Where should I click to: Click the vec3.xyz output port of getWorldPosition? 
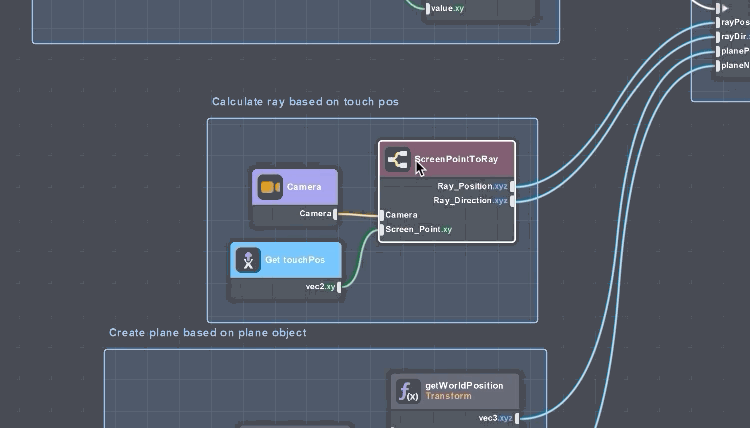pos(517,418)
